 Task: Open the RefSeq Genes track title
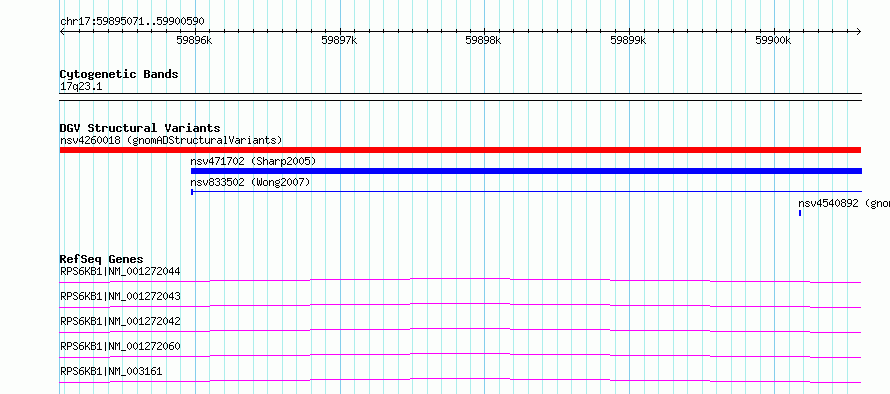point(102,259)
